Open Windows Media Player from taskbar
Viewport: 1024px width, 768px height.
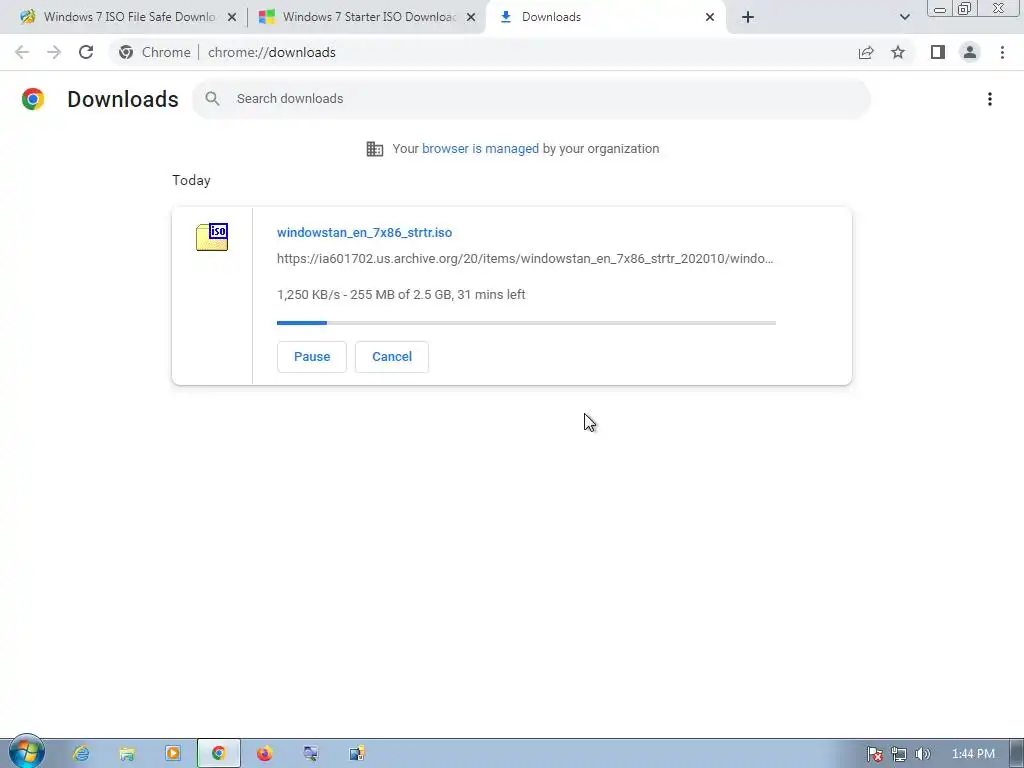tap(173, 754)
